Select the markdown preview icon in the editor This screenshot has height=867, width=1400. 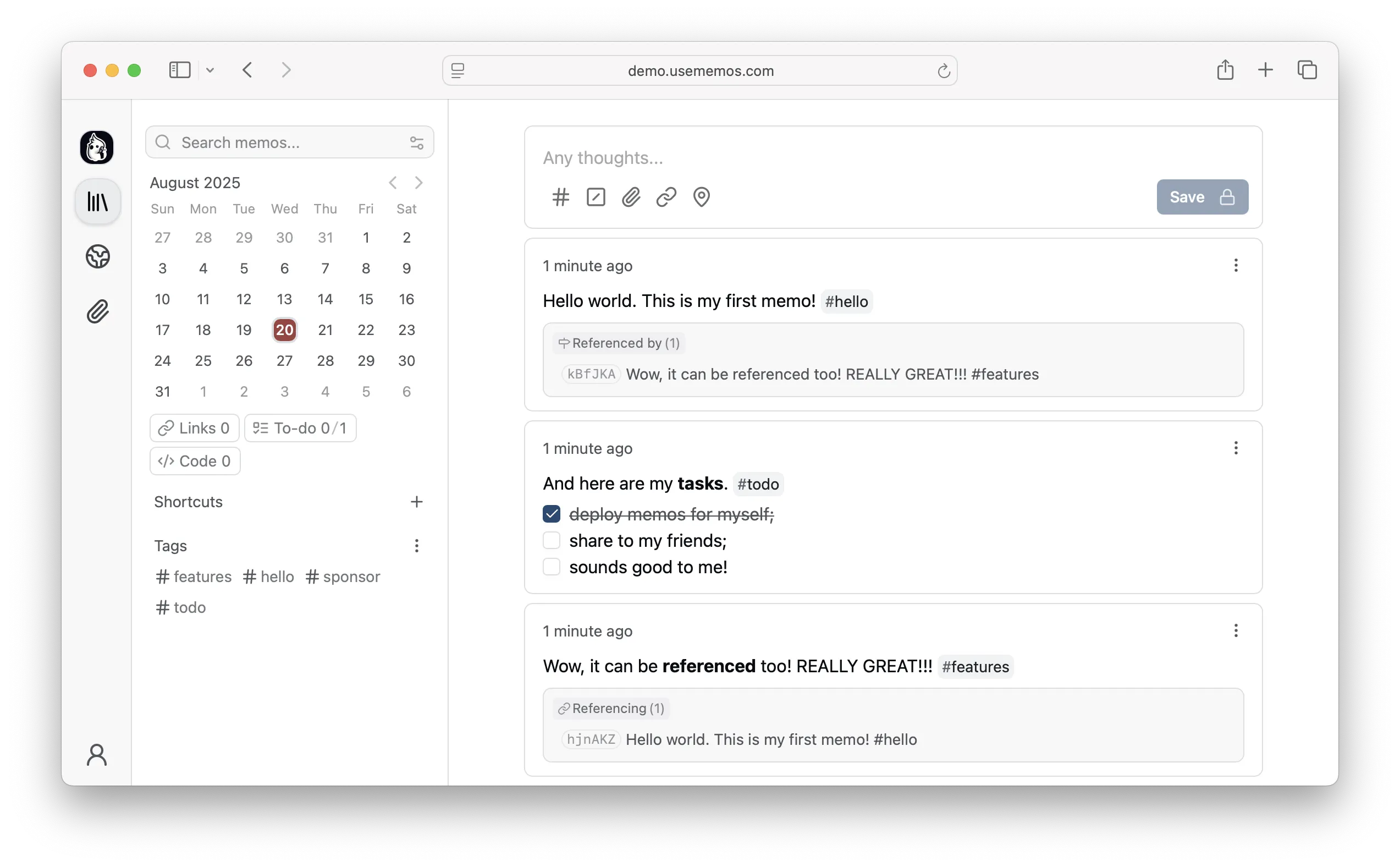pyautogui.click(x=596, y=197)
